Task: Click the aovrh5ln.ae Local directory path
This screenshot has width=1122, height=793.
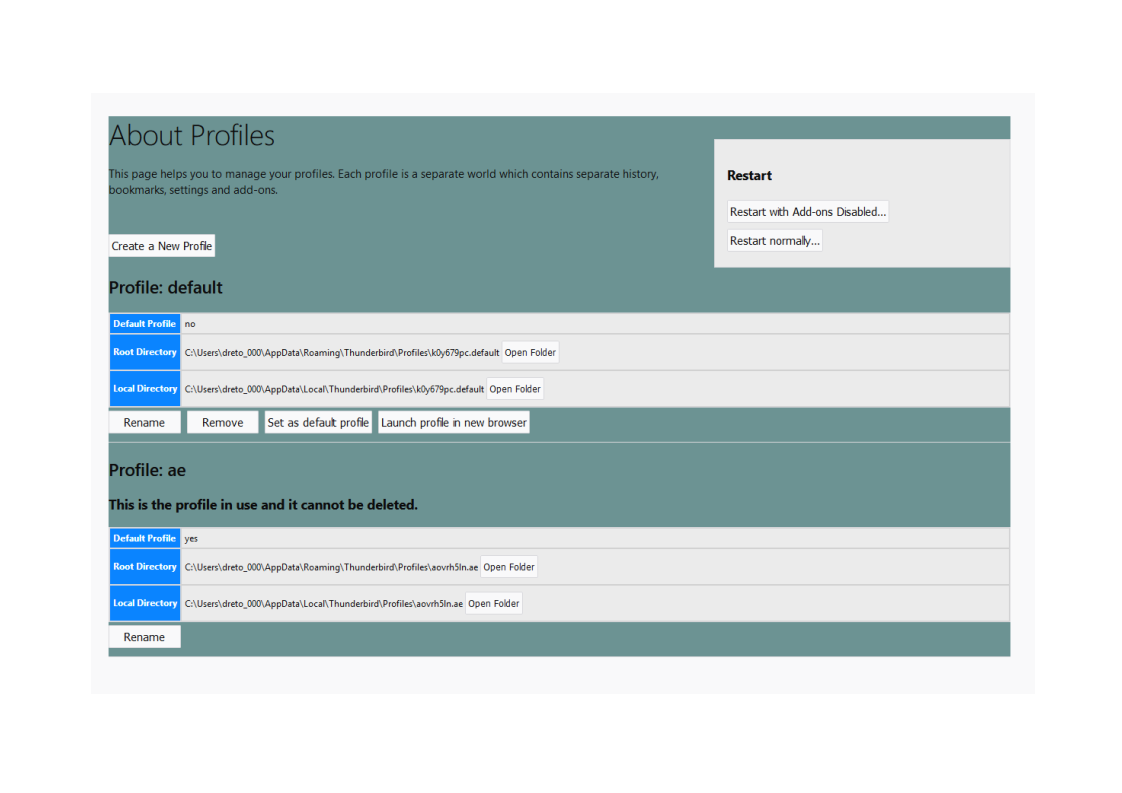Action: pyautogui.click(x=323, y=604)
